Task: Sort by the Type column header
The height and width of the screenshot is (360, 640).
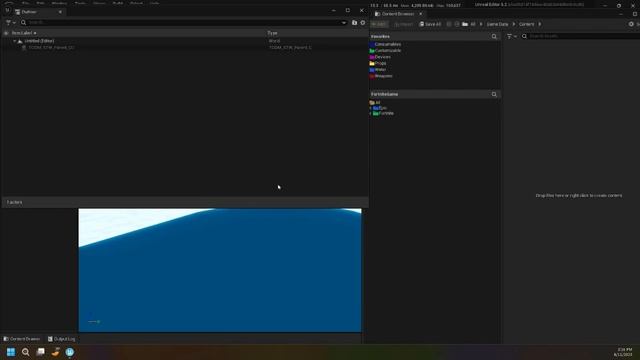Action: 272,33
